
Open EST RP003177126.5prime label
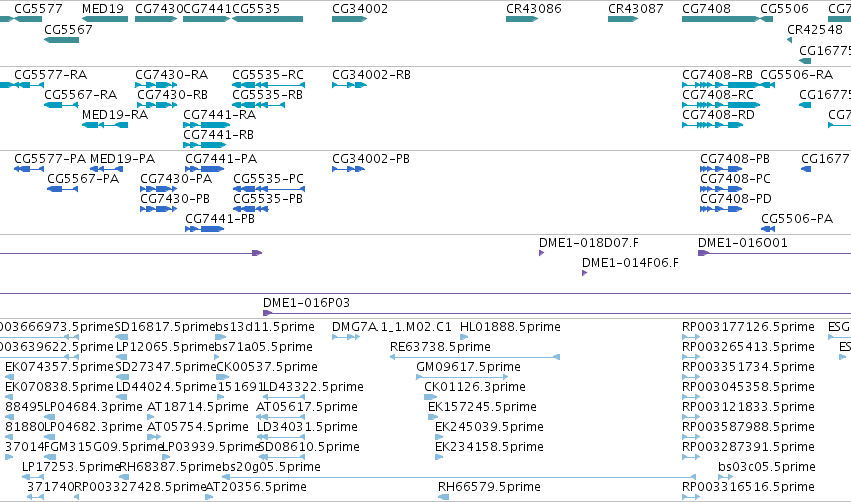[x=748, y=327]
